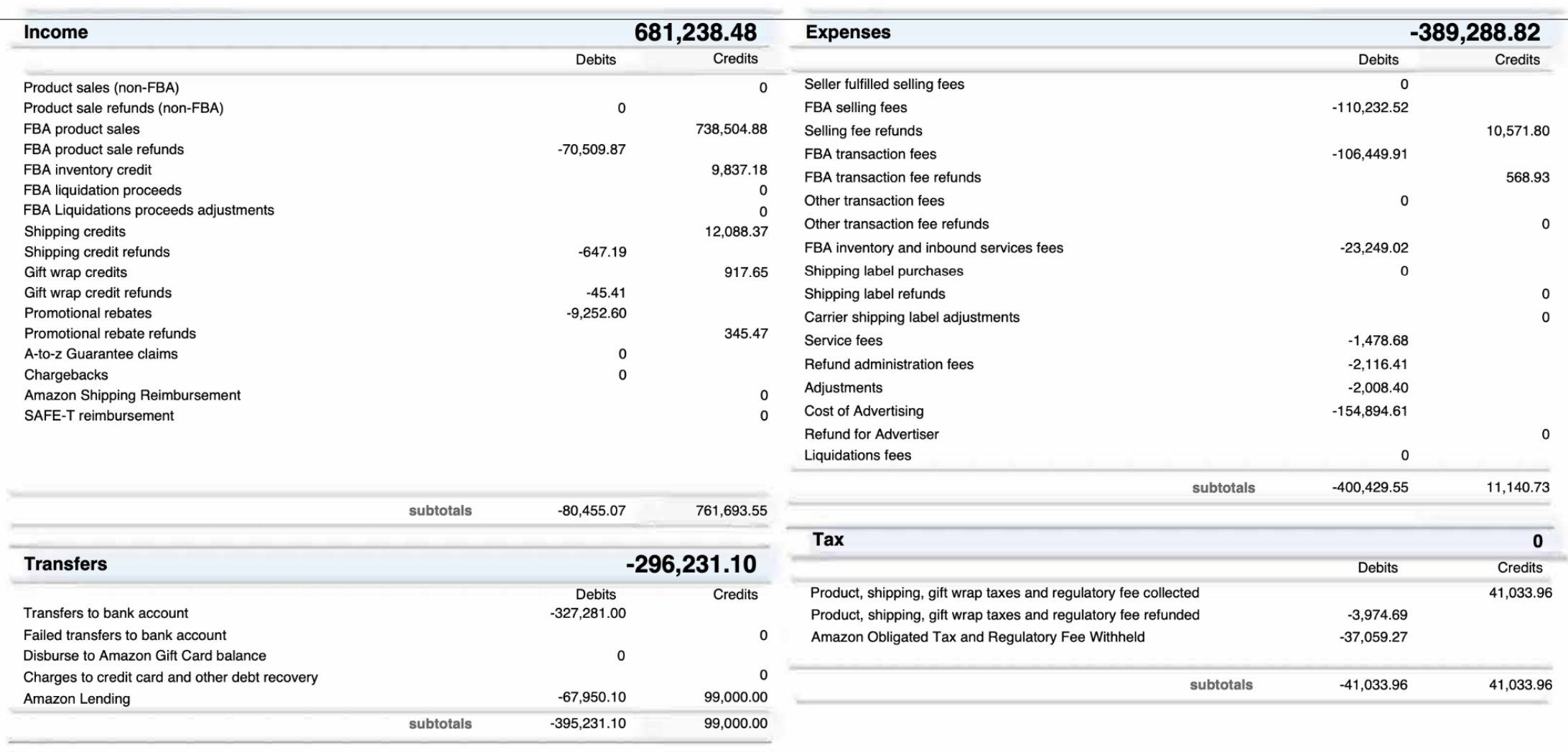
Task: Select taxes and regulatory fee refunded value -3,974.69
Action: point(1377,615)
